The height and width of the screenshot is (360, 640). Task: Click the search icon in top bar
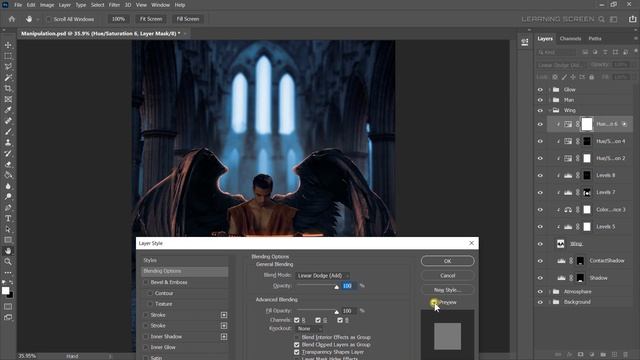(x=601, y=19)
